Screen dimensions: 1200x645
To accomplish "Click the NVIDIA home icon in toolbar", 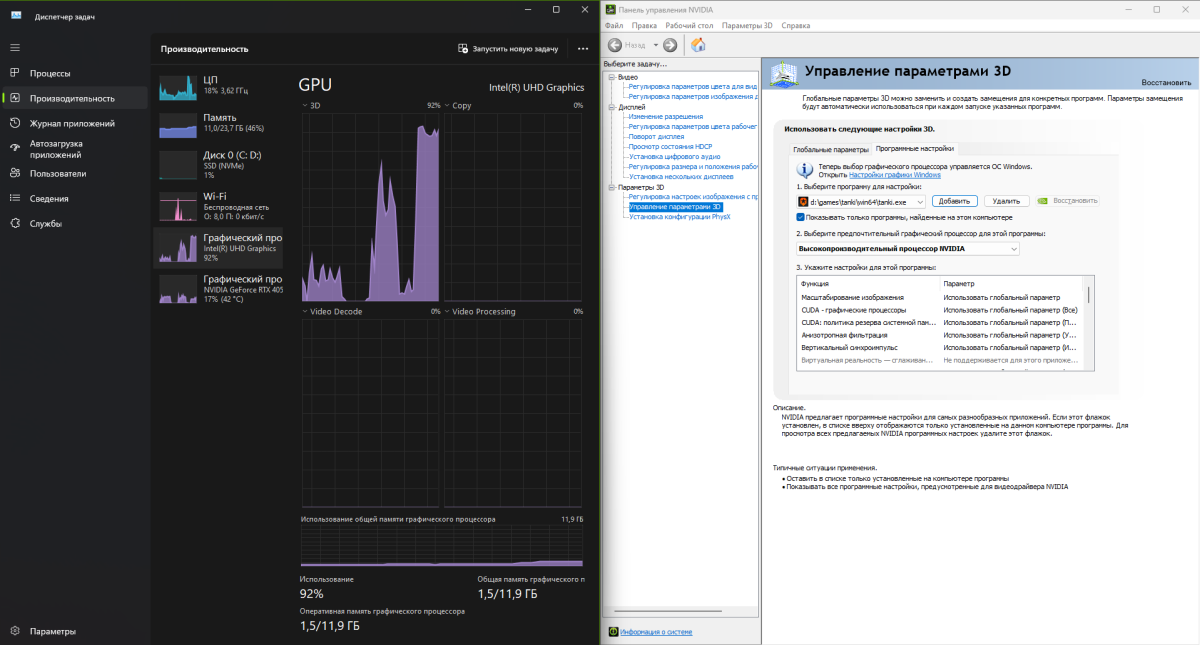I will (698, 45).
